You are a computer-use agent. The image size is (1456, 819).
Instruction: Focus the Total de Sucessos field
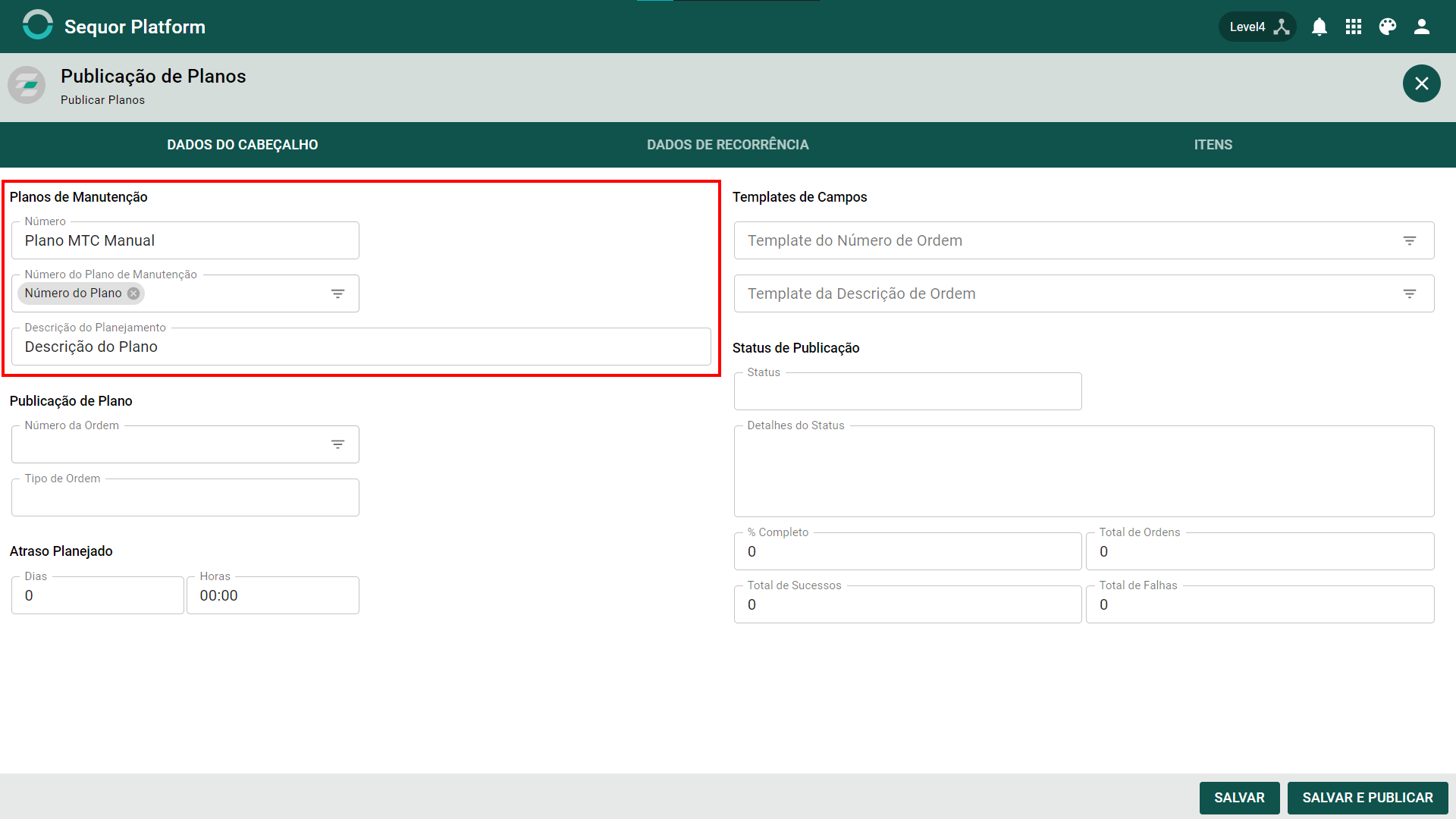coord(908,604)
